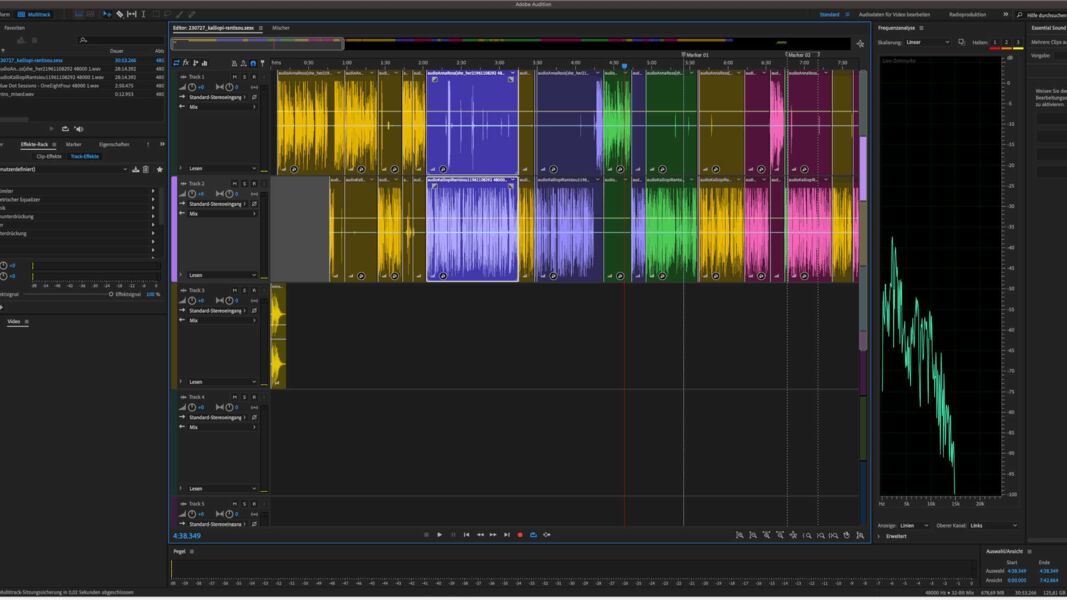This screenshot has height=600, width=1067.
Task: Click Marker 01 on the timeline
Action: point(695,55)
